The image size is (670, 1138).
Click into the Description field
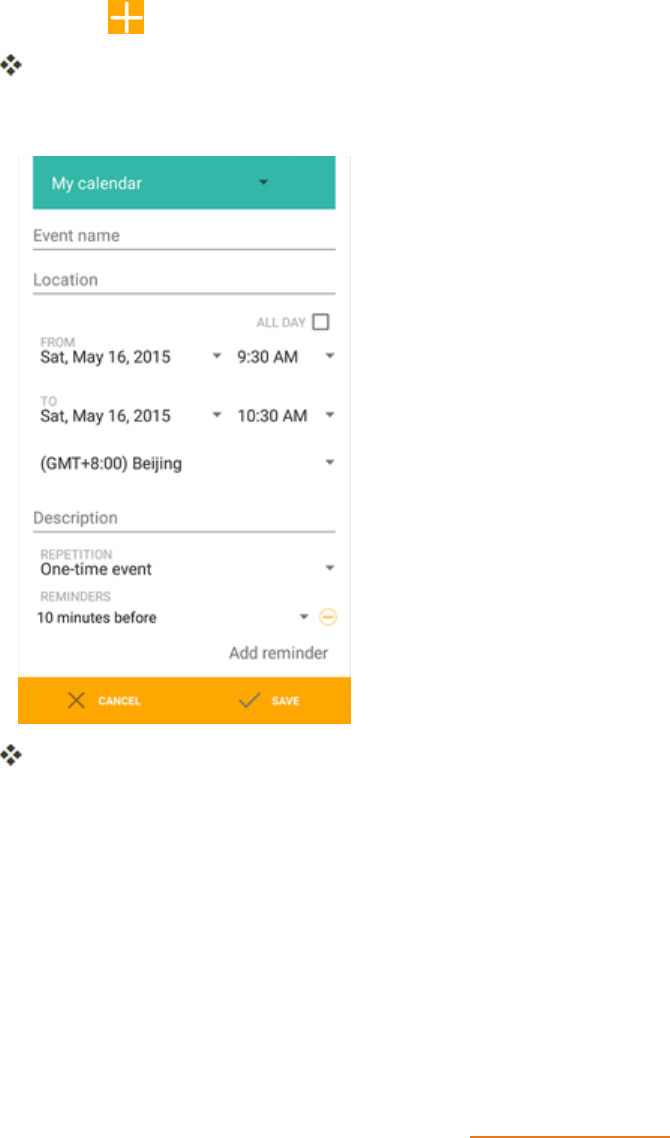(183, 518)
